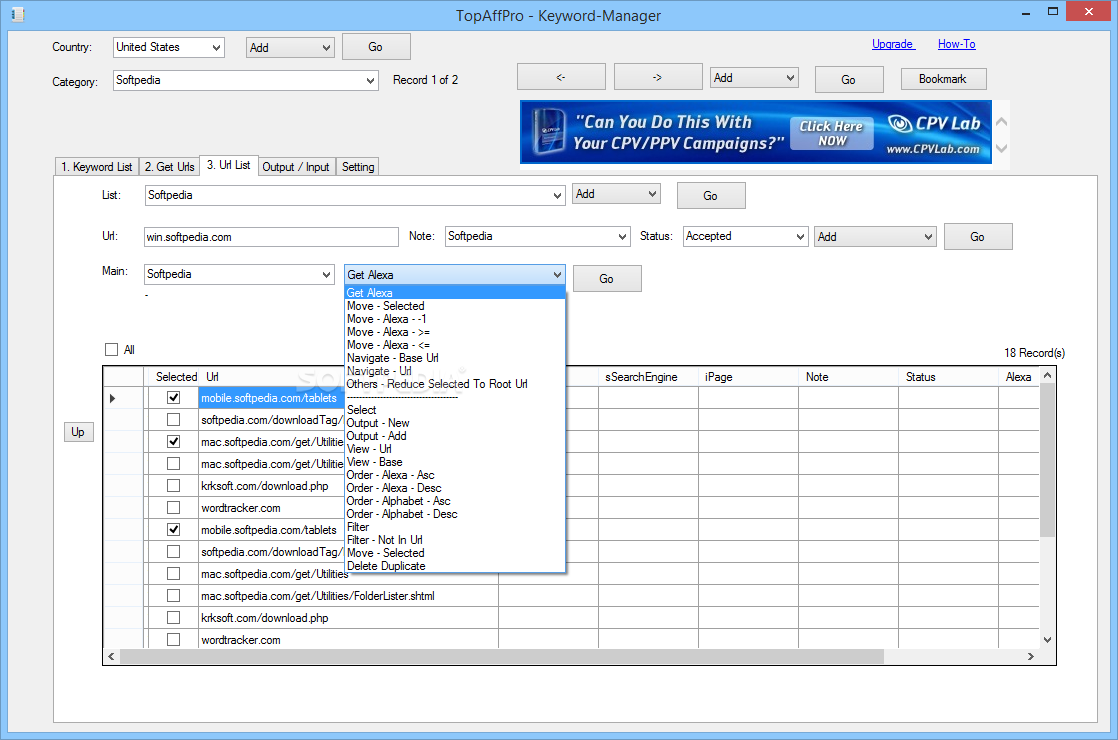This screenshot has height=740, width=1118.
Task: Choose View - Base option
Action: coord(455,462)
